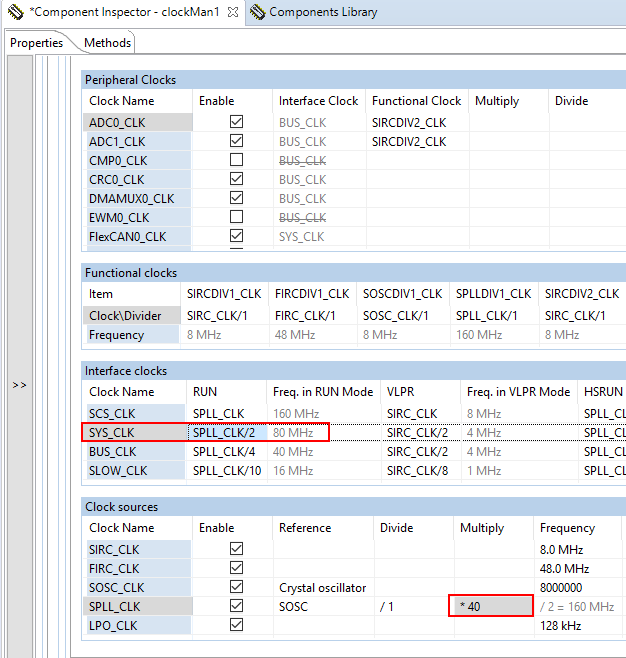Click the Peripheral Clocks section header

pos(353,80)
